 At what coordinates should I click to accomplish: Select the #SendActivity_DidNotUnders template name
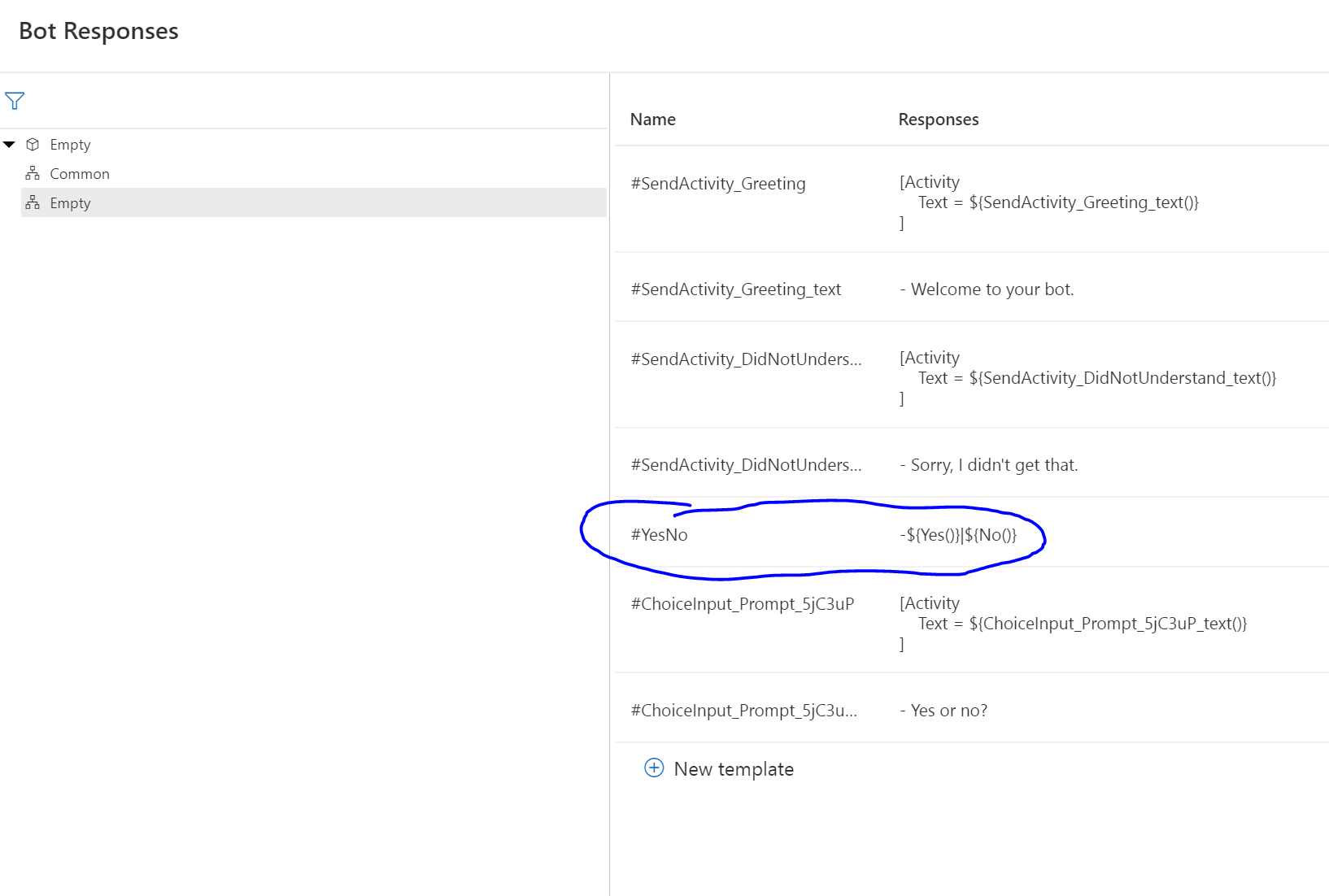(746, 359)
